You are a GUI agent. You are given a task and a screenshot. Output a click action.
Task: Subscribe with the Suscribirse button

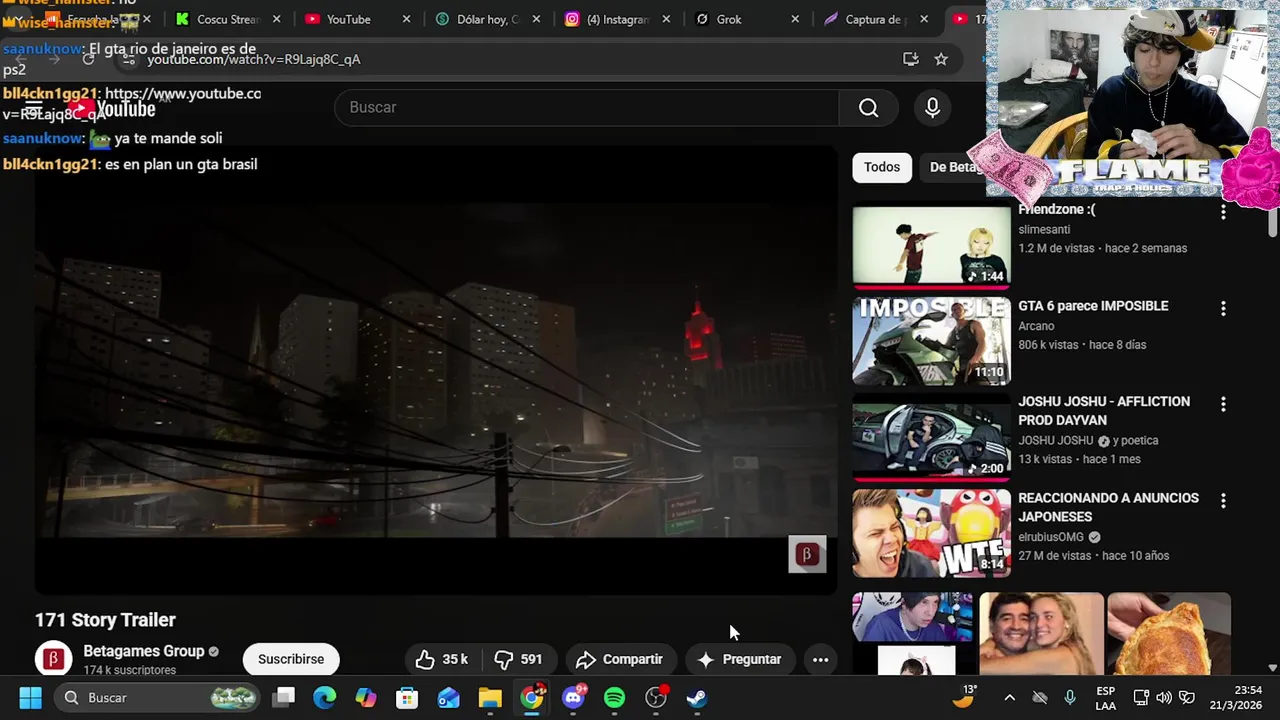pos(291,659)
